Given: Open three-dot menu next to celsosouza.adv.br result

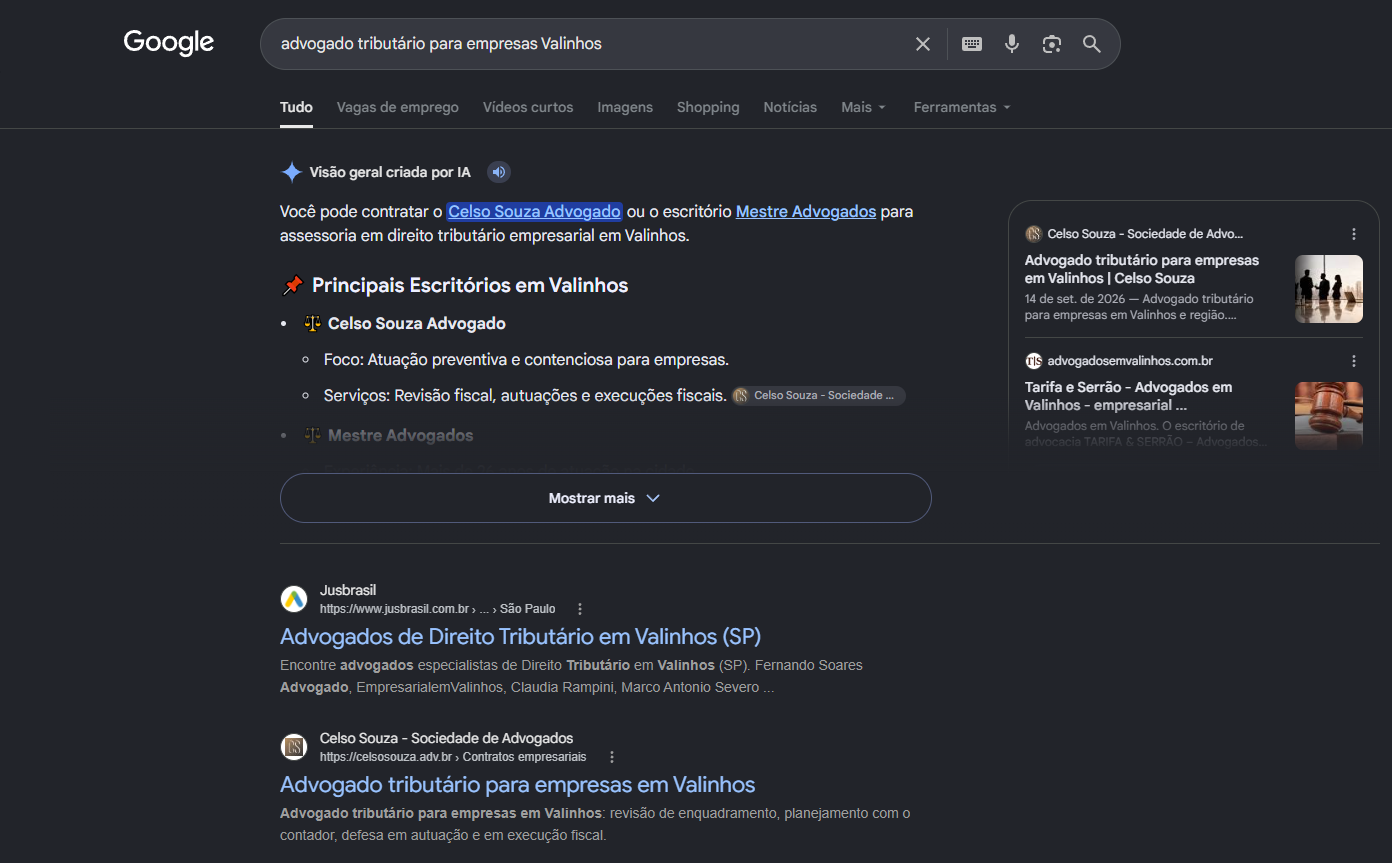Looking at the screenshot, I should click(612, 757).
